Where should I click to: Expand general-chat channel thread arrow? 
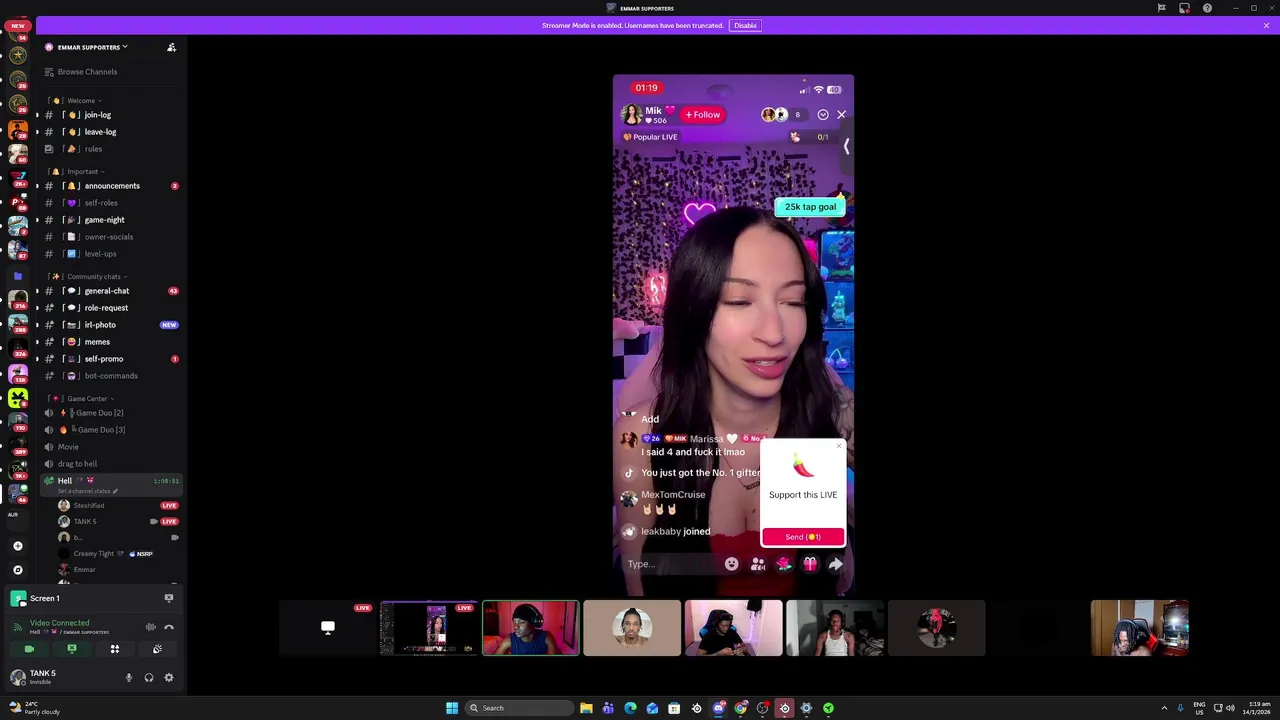click(x=37, y=291)
